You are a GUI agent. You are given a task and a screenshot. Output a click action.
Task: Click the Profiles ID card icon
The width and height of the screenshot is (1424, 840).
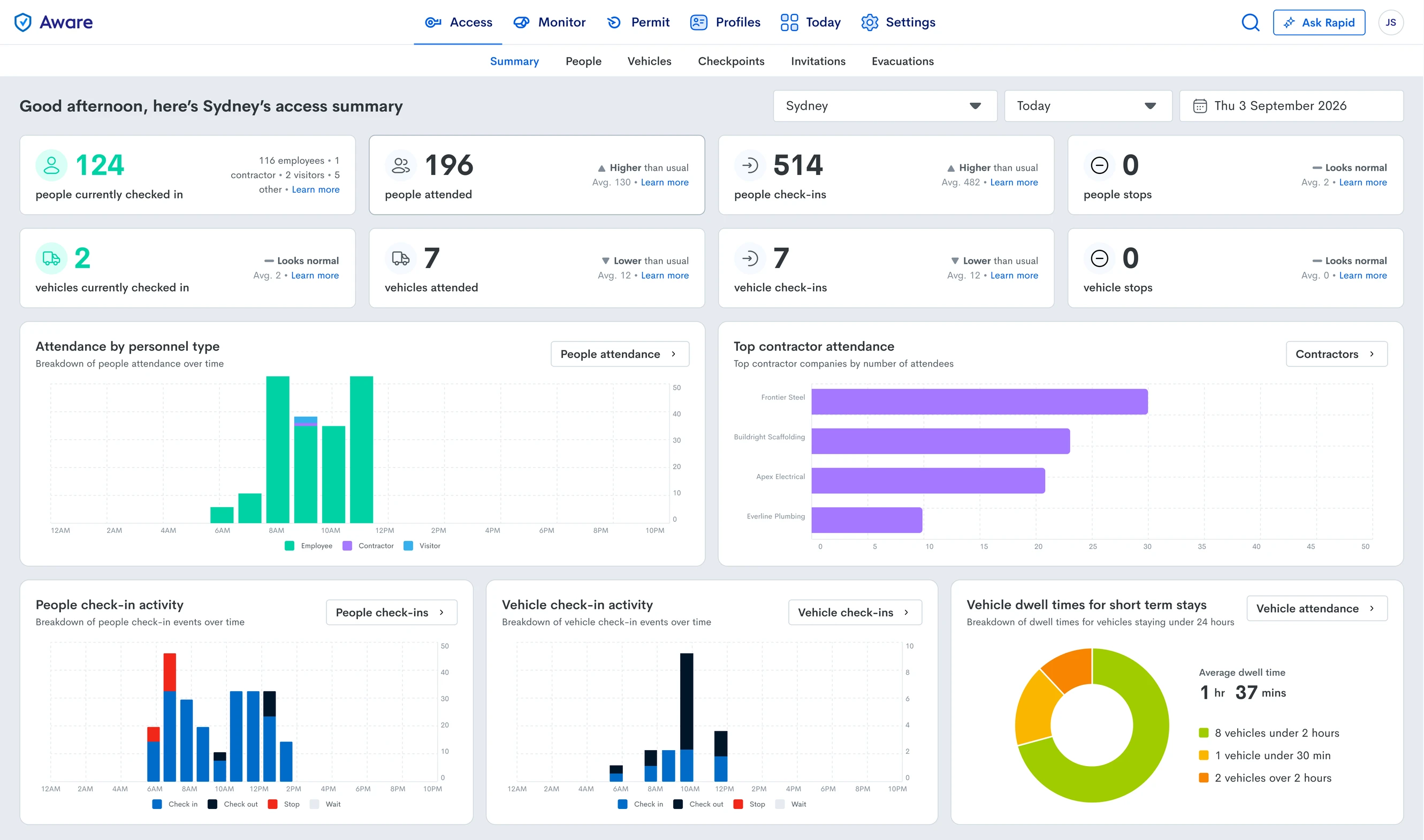[699, 22]
